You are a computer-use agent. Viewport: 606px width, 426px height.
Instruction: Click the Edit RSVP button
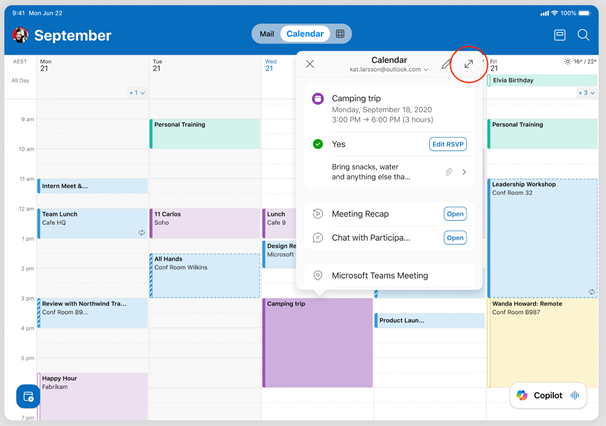point(448,144)
